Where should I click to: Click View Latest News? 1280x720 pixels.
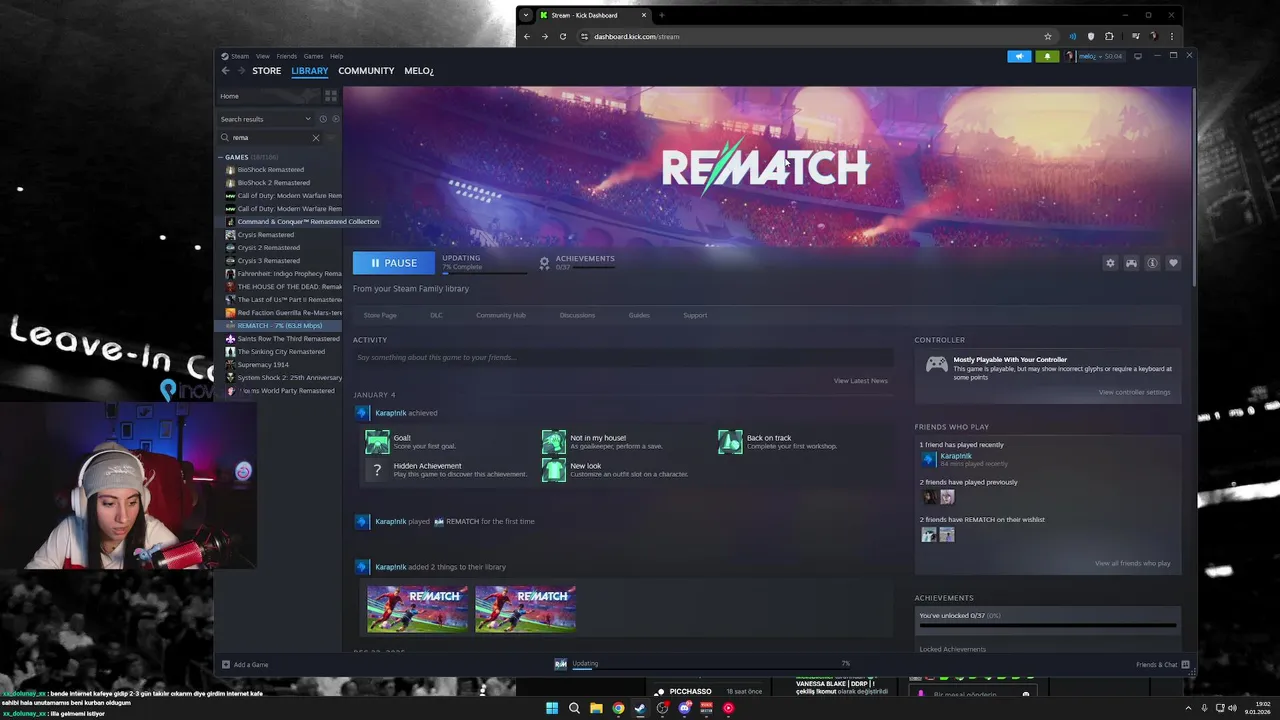click(x=861, y=381)
